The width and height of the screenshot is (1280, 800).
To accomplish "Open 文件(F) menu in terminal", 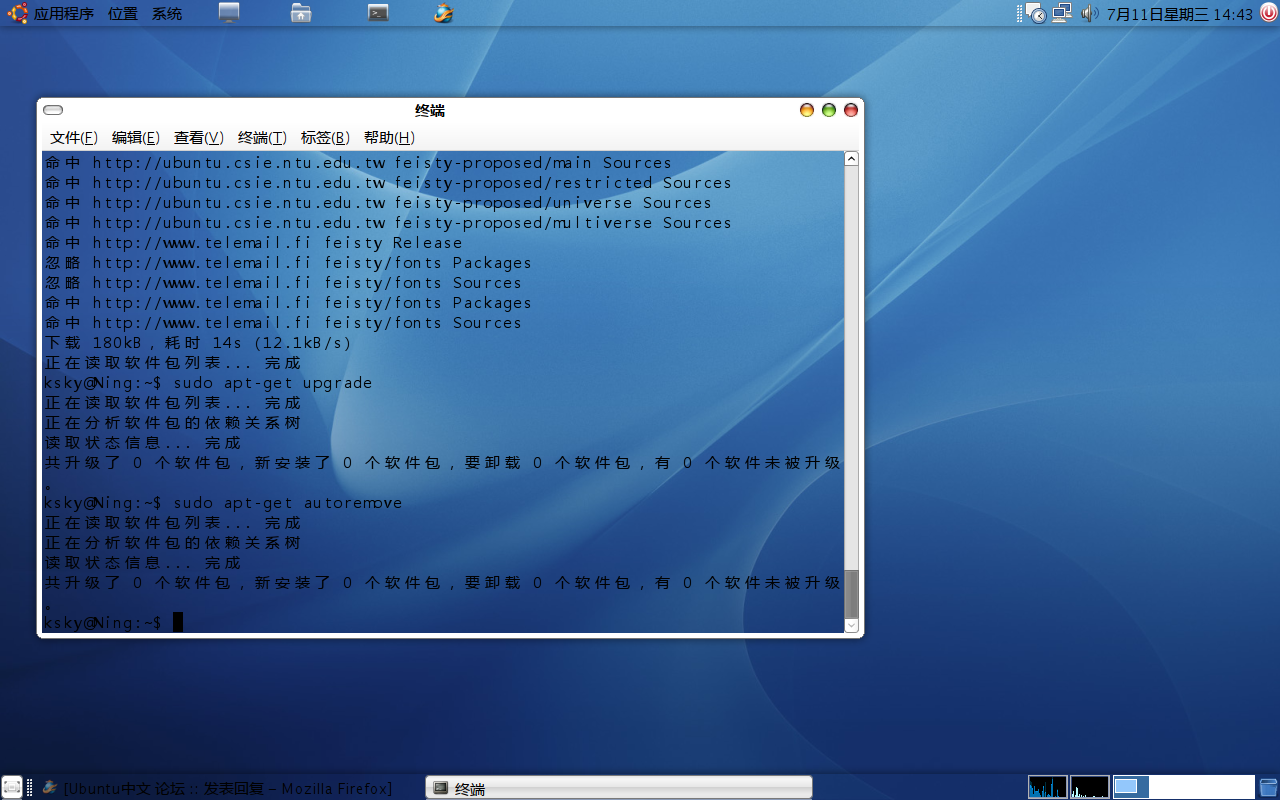I will coord(74,138).
